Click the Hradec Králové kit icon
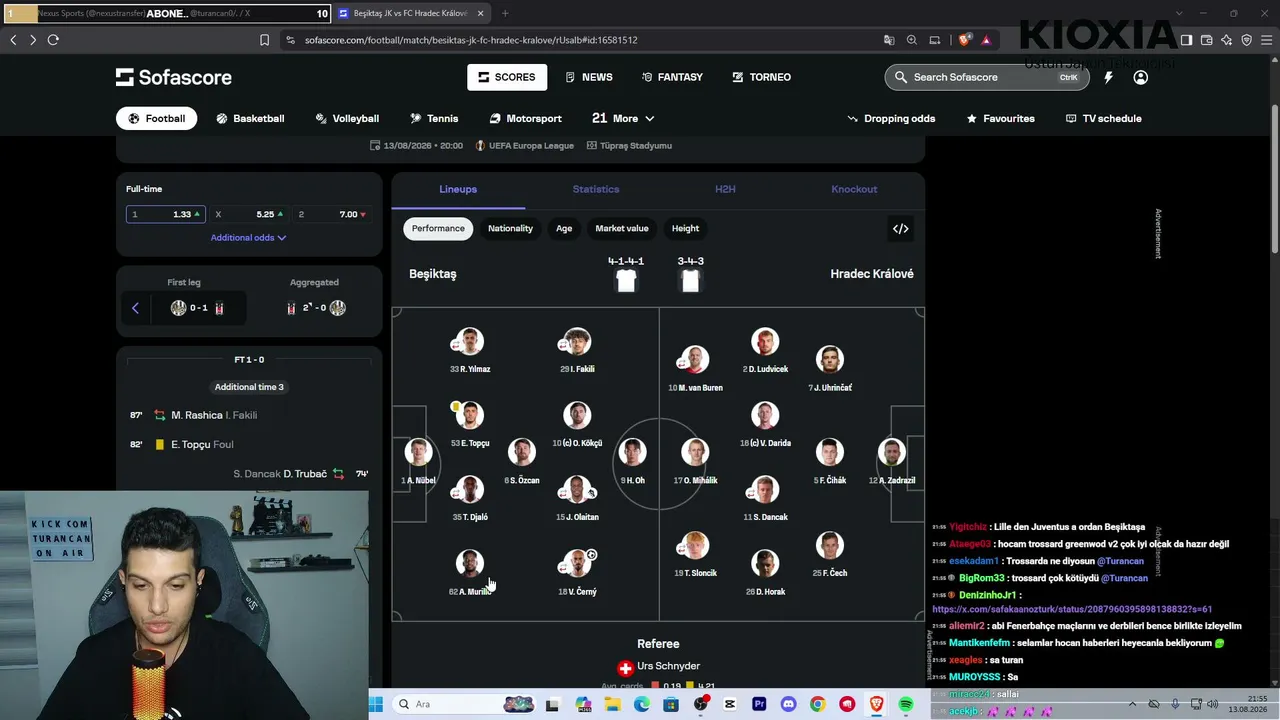This screenshot has width=1280, height=720. (690, 281)
